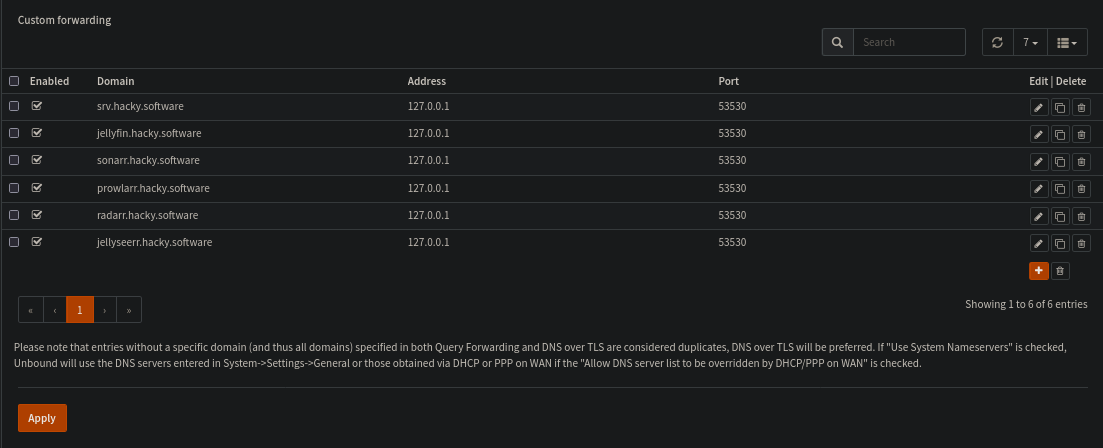Select the radarr.hacky.software row checkbox
The height and width of the screenshot is (448, 1103).
click(x=14, y=215)
